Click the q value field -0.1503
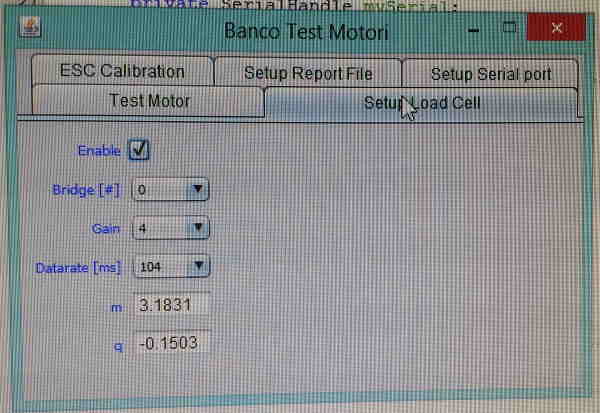600x413 pixels. (172, 343)
